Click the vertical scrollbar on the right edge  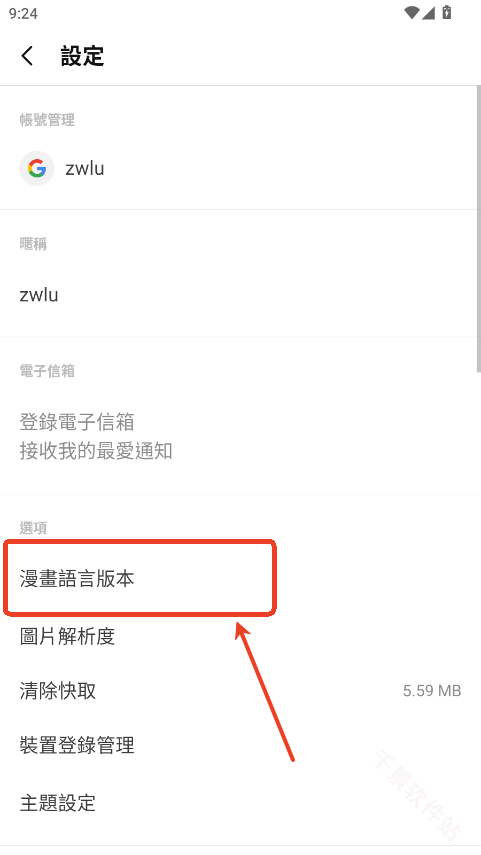pos(478,229)
